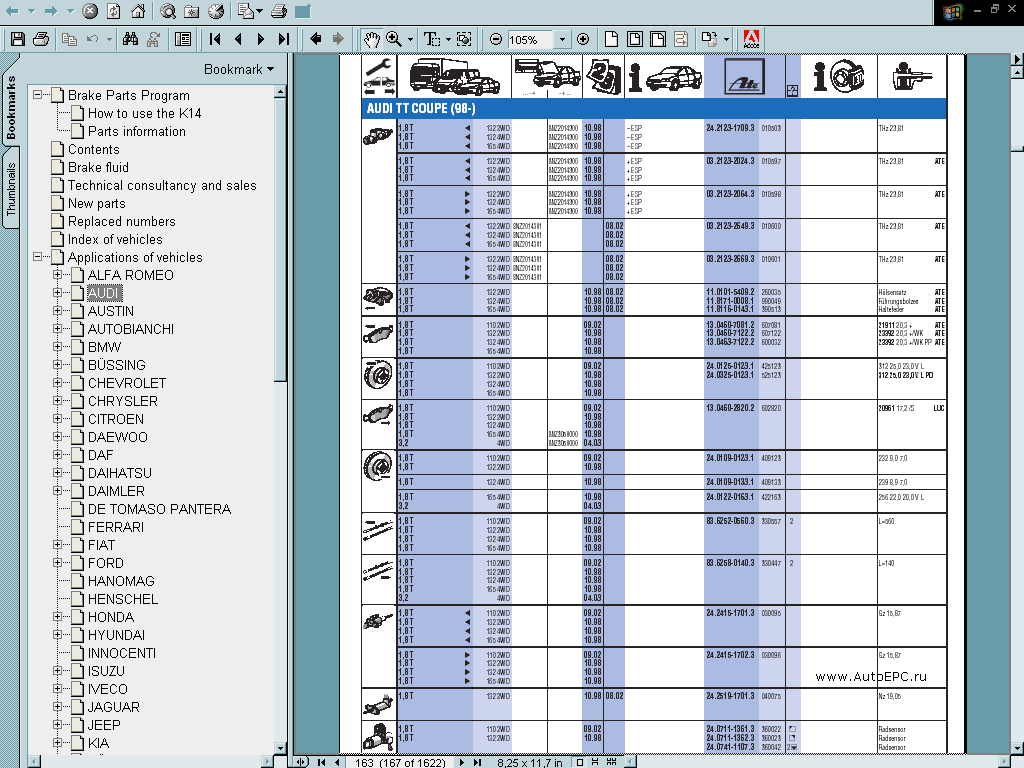Zoom out using the minus icon
1024x768 pixels.
pos(496,38)
